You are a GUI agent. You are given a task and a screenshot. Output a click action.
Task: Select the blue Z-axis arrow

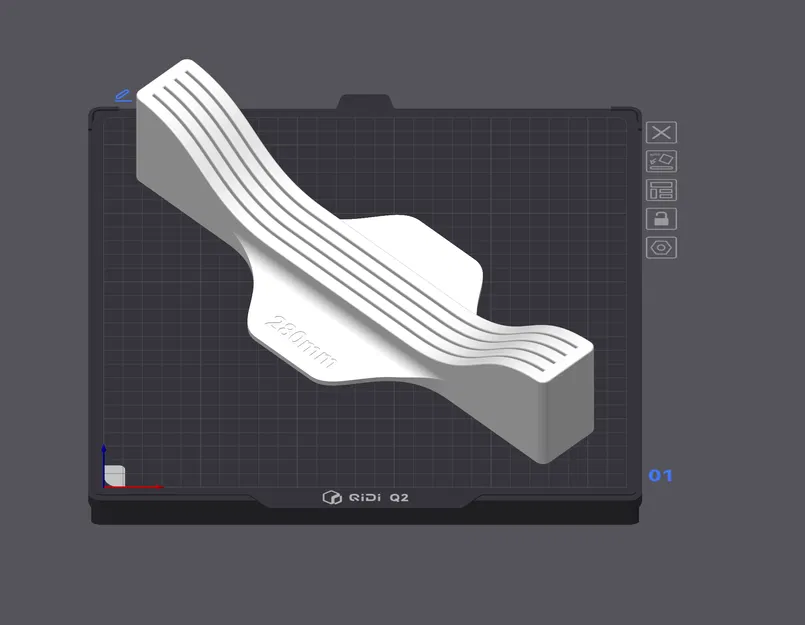point(104,450)
